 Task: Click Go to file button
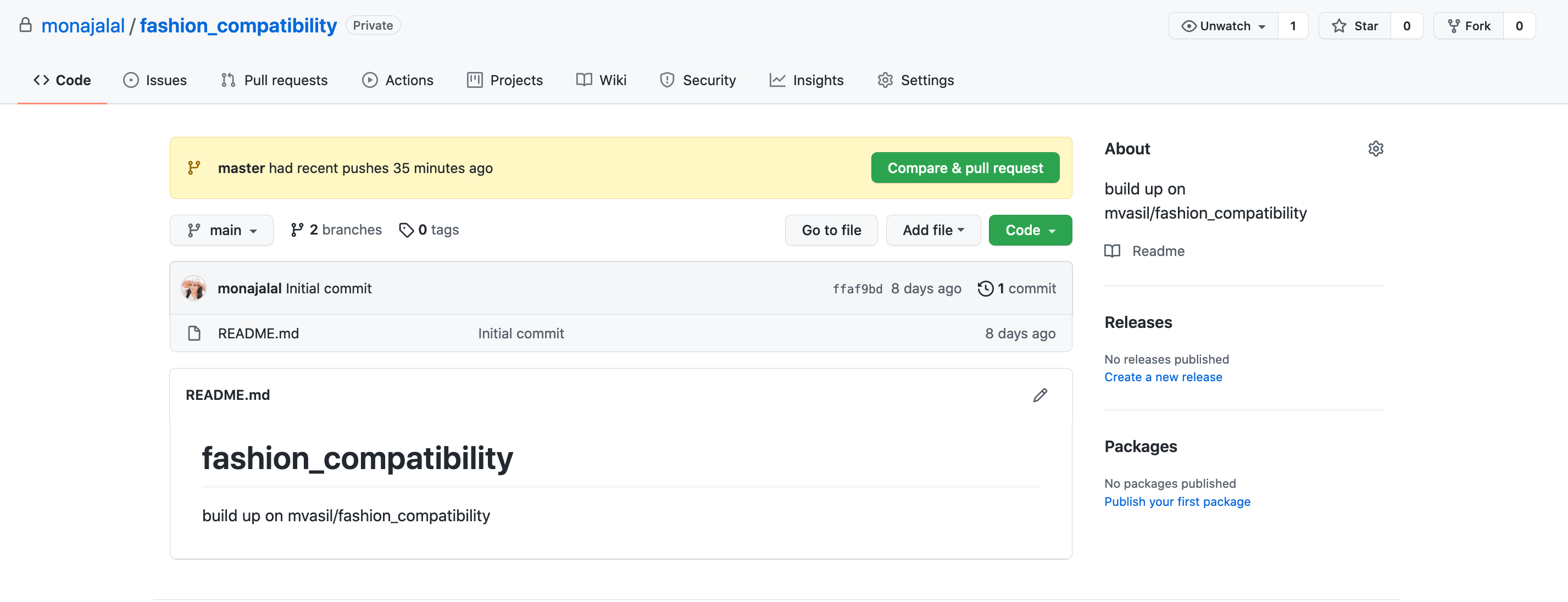pyautogui.click(x=831, y=230)
